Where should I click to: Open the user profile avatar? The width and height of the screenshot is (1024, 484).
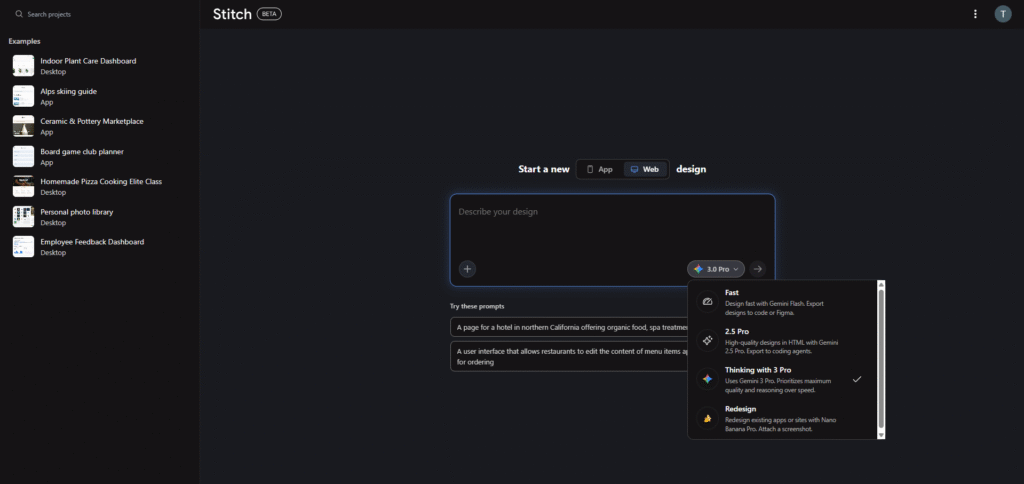1002,14
